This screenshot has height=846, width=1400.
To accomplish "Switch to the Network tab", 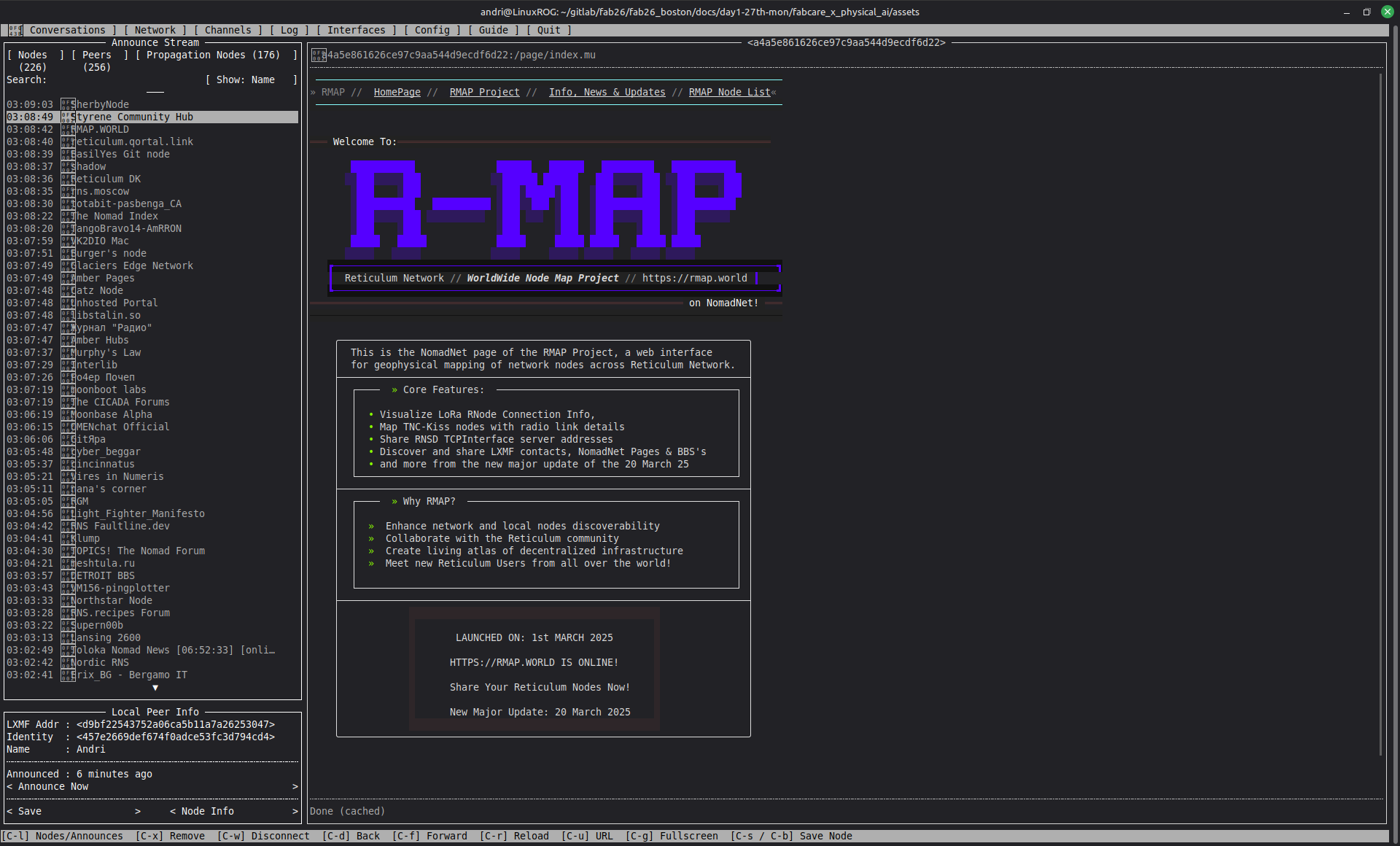I will pos(155,30).
